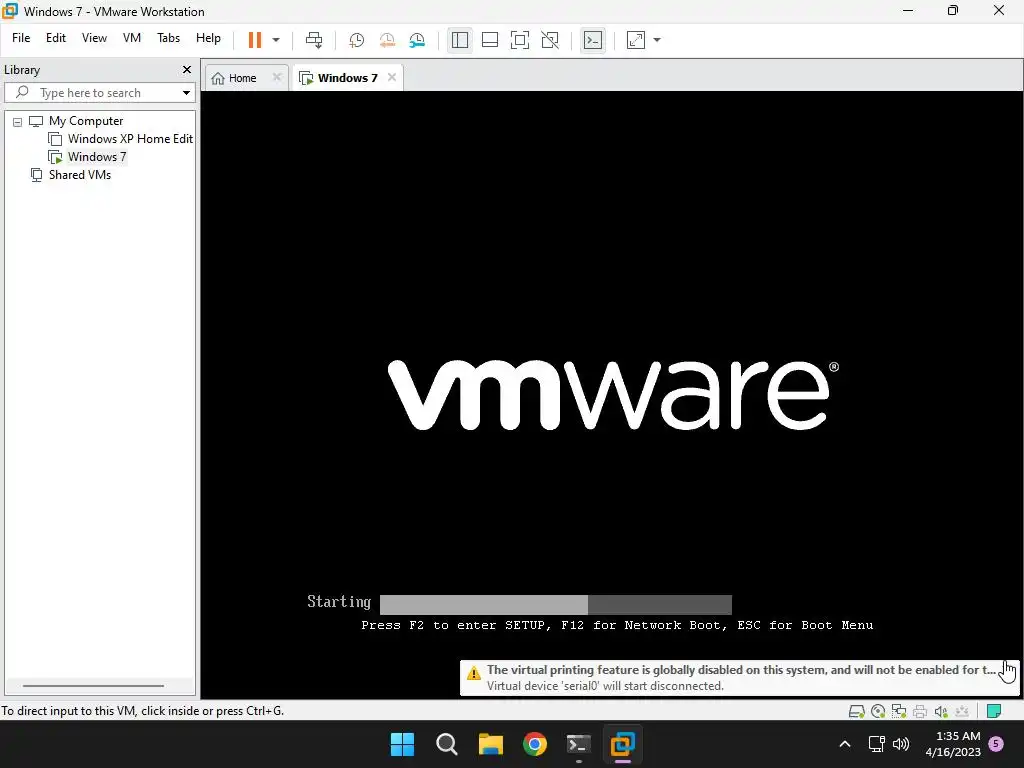Viewport: 1024px width, 768px height.
Task: Toggle the console view button
Action: [x=593, y=40]
